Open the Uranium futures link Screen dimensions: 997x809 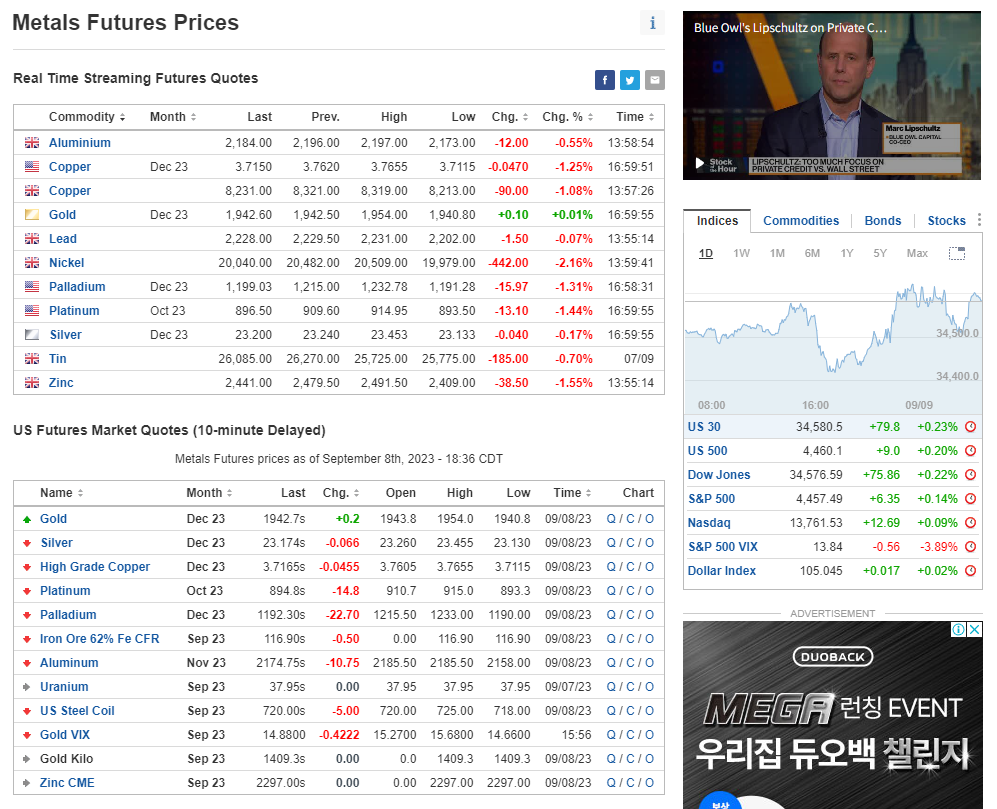[64, 687]
